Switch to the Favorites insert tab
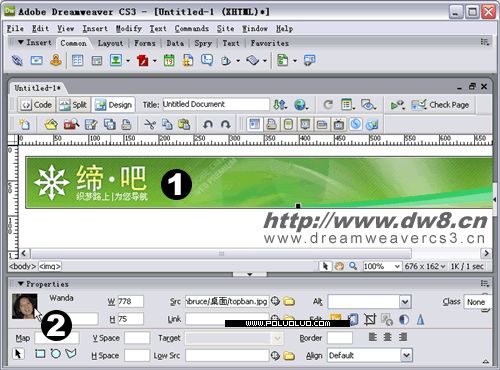Viewport: 500px width, 370px height. tap(270, 43)
